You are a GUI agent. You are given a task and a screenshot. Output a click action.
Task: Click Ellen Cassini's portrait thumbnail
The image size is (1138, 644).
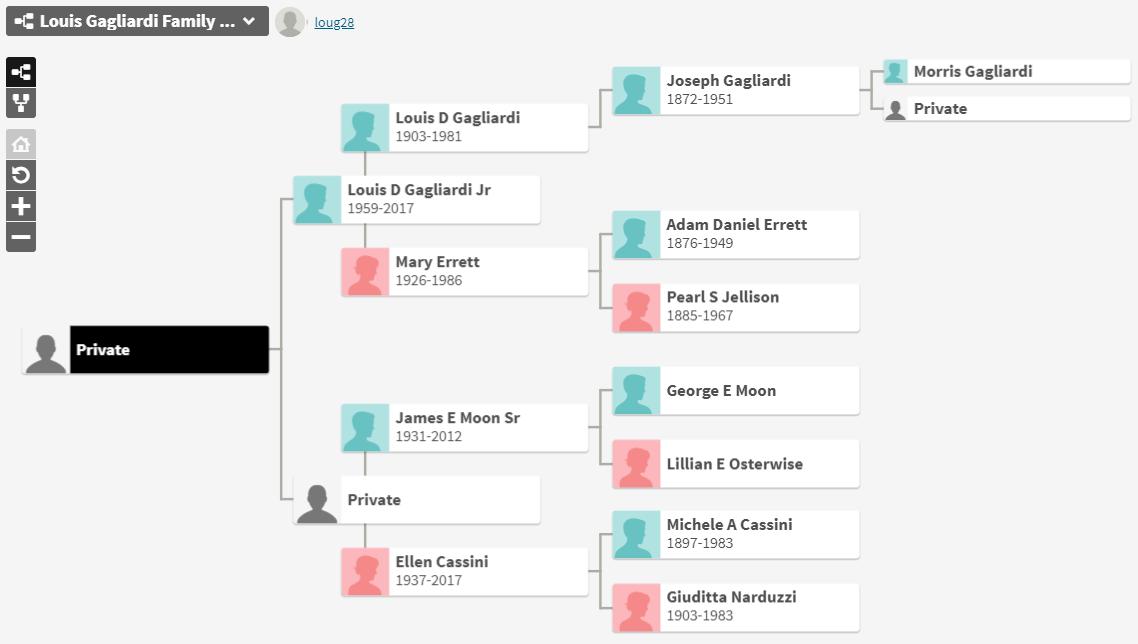pyautogui.click(x=365, y=571)
